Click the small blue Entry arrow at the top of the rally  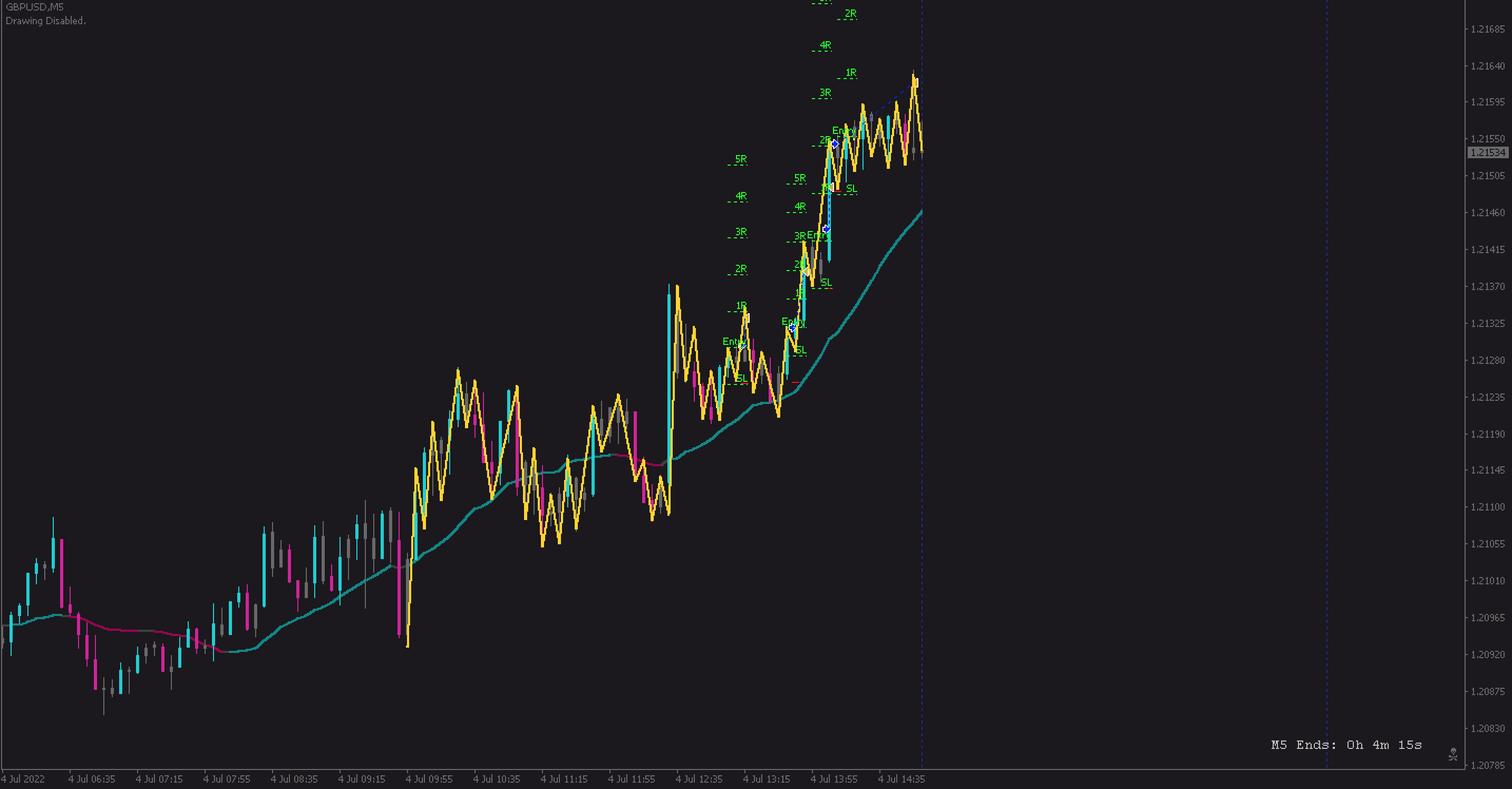pyautogui.click(x=835, y=143)
